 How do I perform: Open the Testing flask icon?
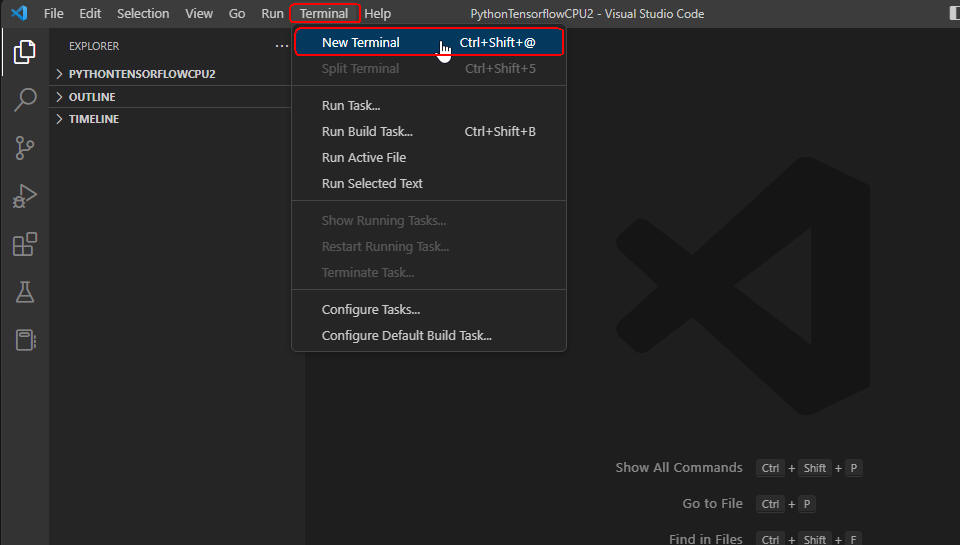[x=24, y=292]
